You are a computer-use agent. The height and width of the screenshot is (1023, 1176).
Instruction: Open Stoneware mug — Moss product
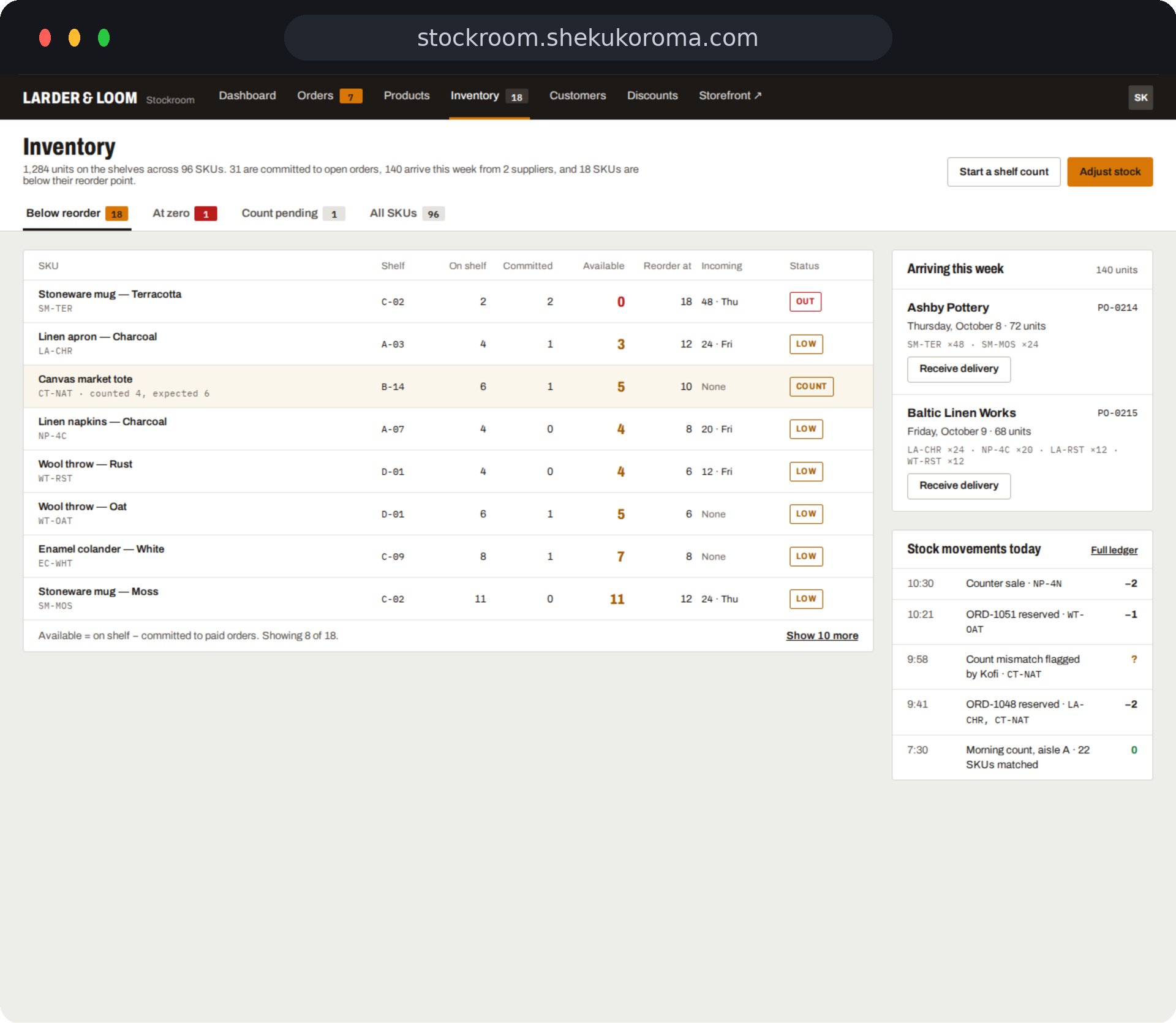pyautogui.click(x=98, y=592)
